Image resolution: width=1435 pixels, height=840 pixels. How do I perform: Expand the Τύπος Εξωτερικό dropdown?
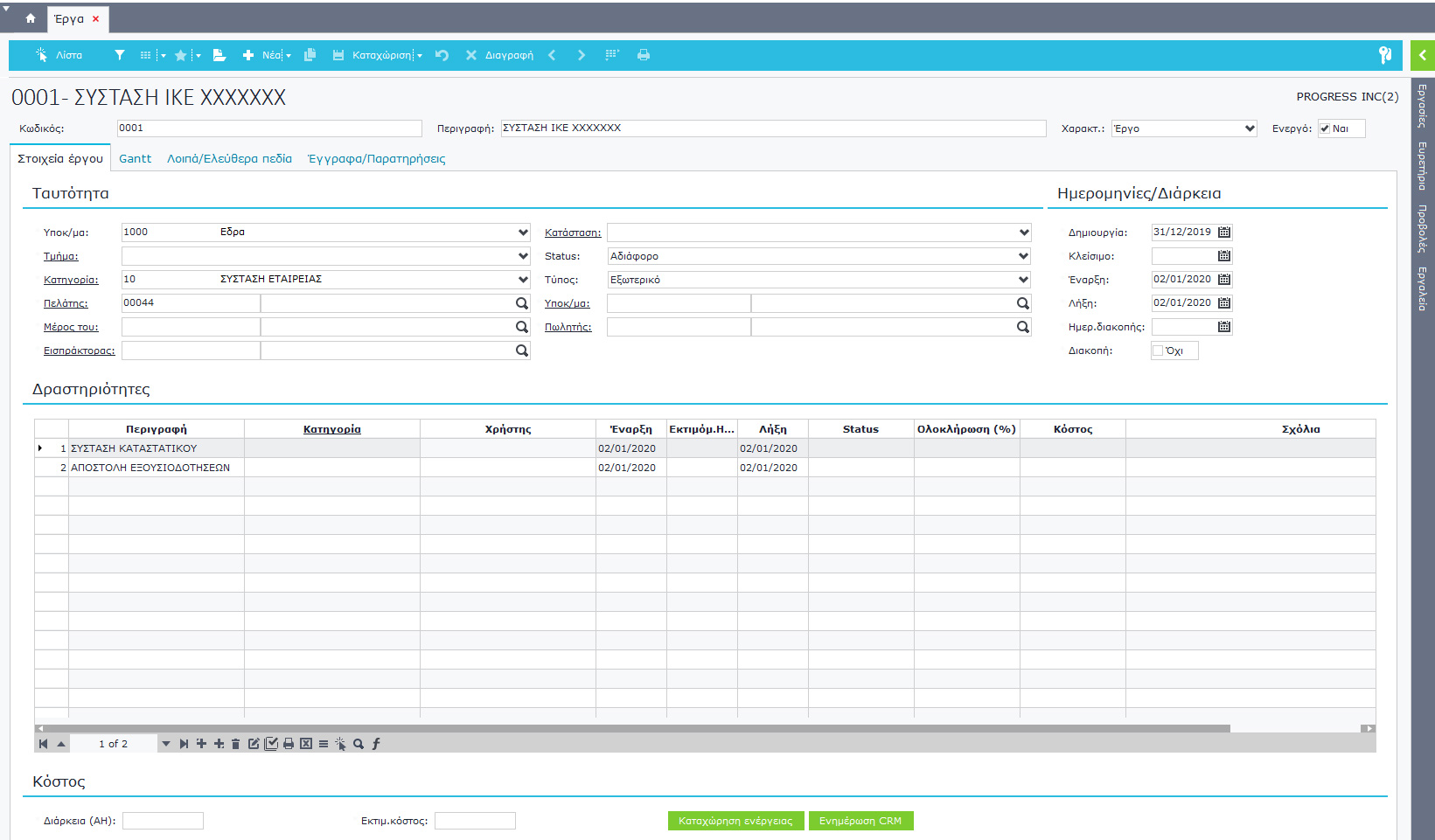tap(1024, 280)
